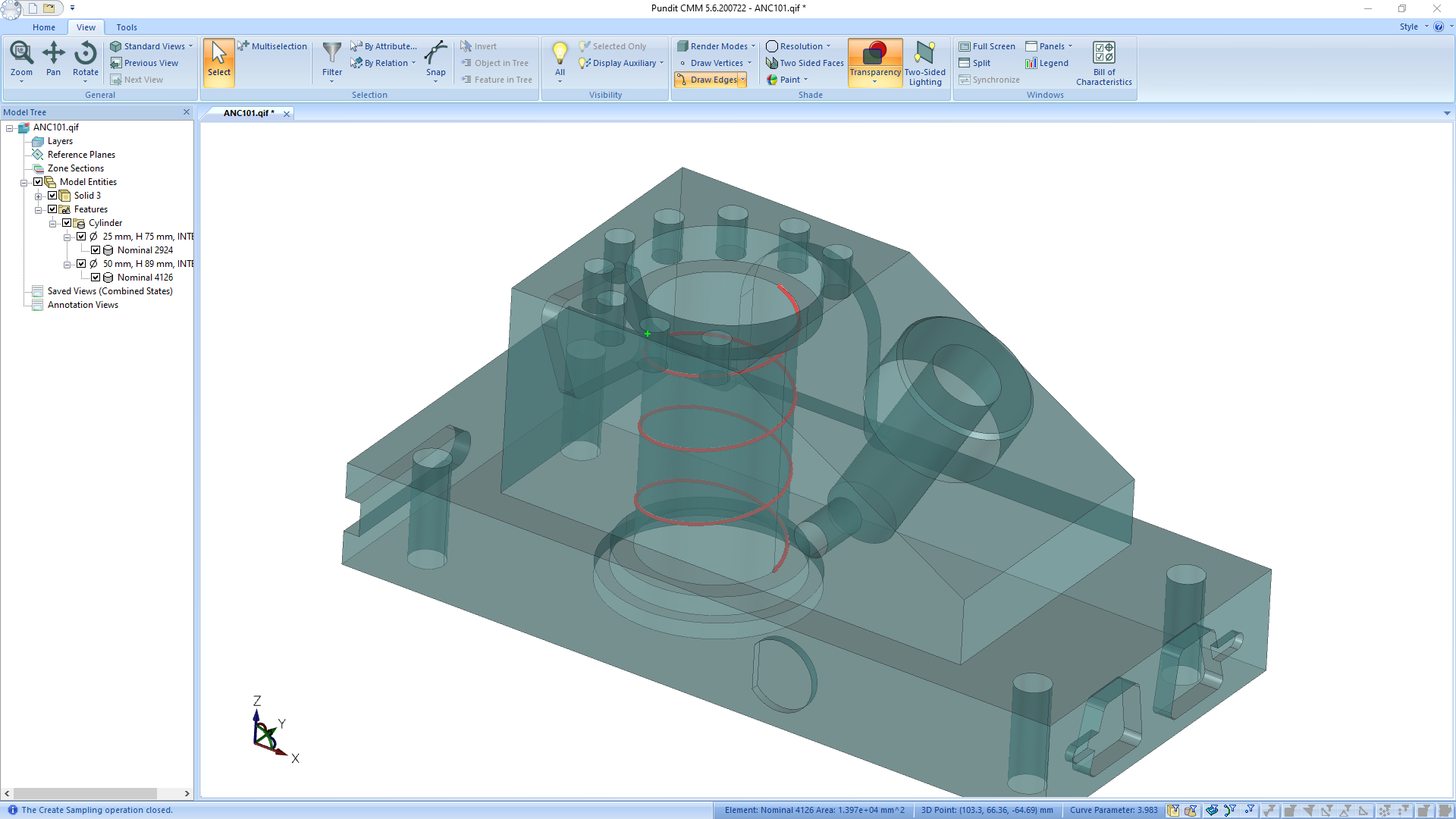Click Split window icon
This screenshot has height=819, width=1456.
point(975,63)
